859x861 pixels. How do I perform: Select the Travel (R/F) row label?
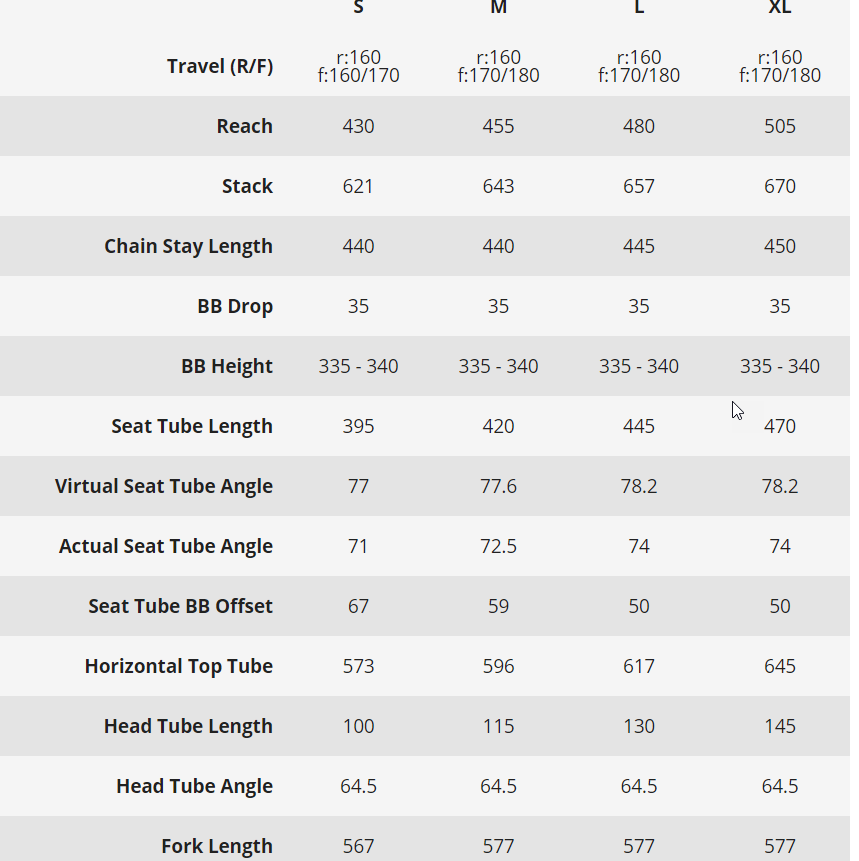[220, 66]
